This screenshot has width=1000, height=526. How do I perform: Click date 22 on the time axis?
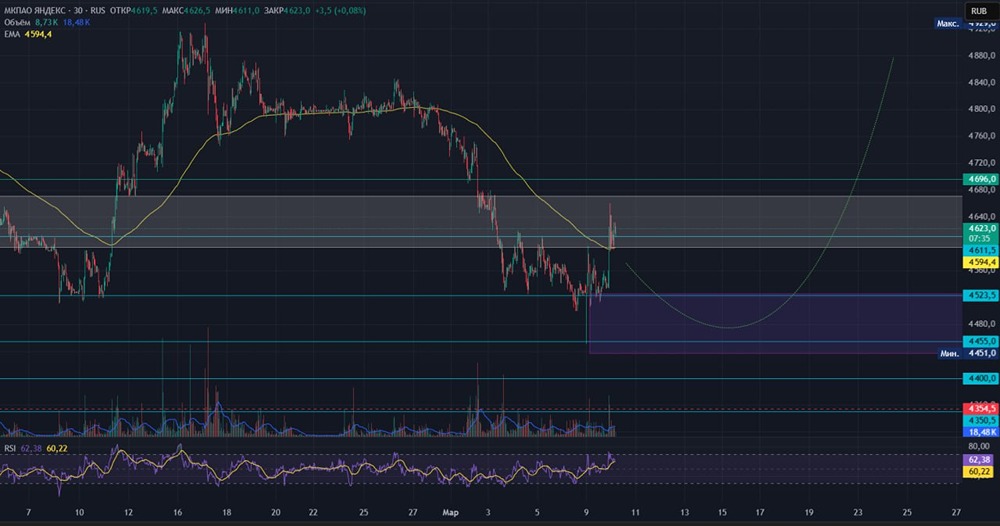point(313,513)
